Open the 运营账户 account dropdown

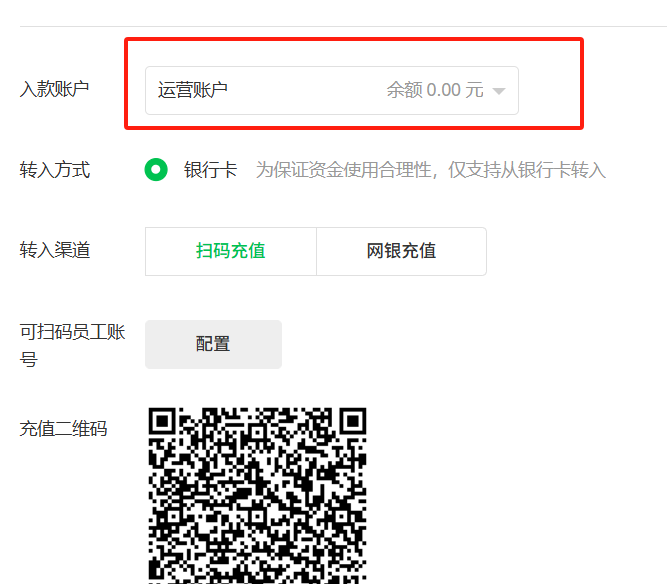coord(332,90)
